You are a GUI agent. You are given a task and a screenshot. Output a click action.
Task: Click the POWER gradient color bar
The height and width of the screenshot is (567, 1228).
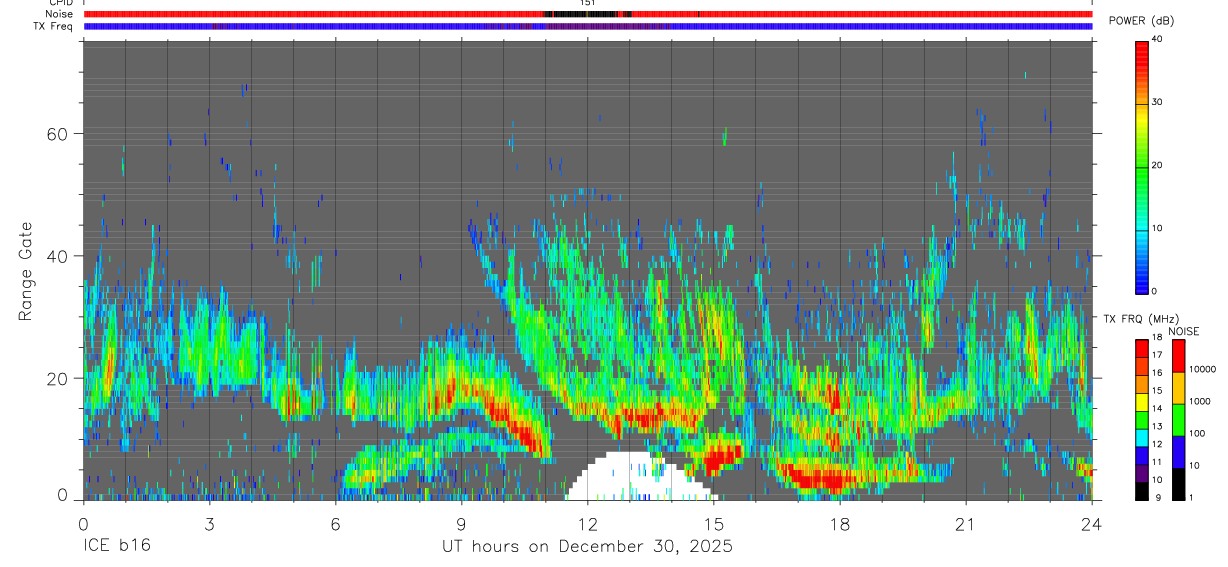pos(1142,166)
